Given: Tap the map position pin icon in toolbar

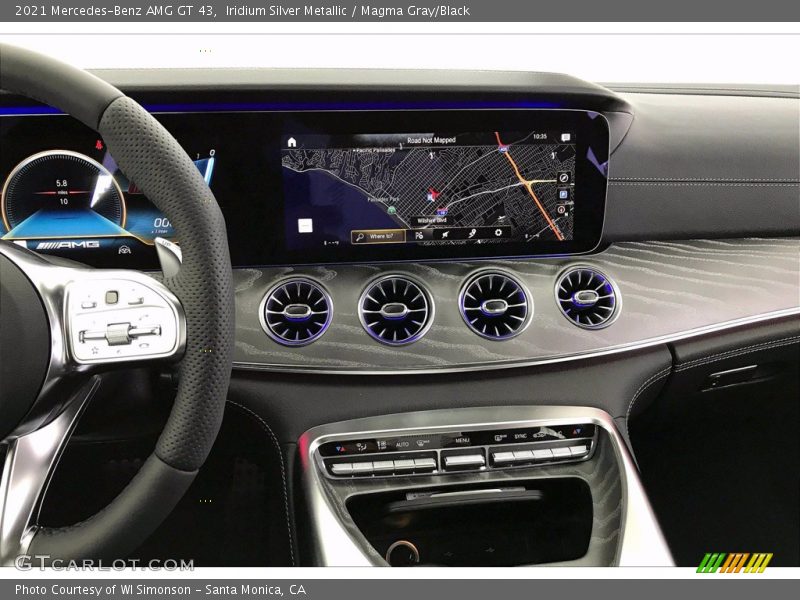Looking at the screenshot, I should tap(472, 234).
